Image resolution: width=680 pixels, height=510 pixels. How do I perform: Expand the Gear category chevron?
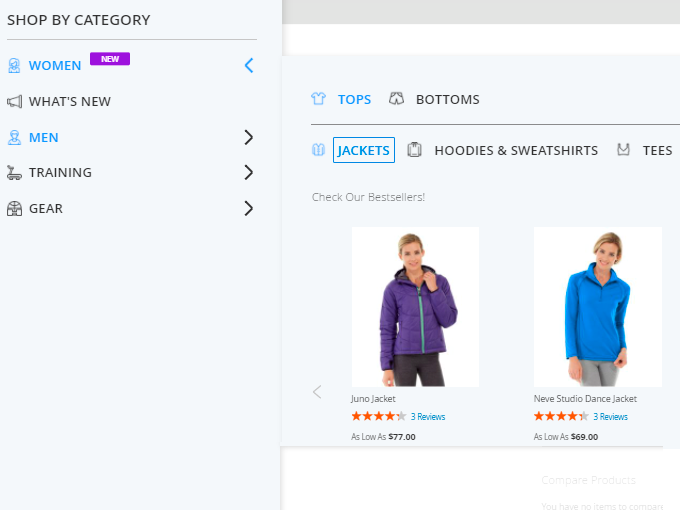[x=249, y=209]
